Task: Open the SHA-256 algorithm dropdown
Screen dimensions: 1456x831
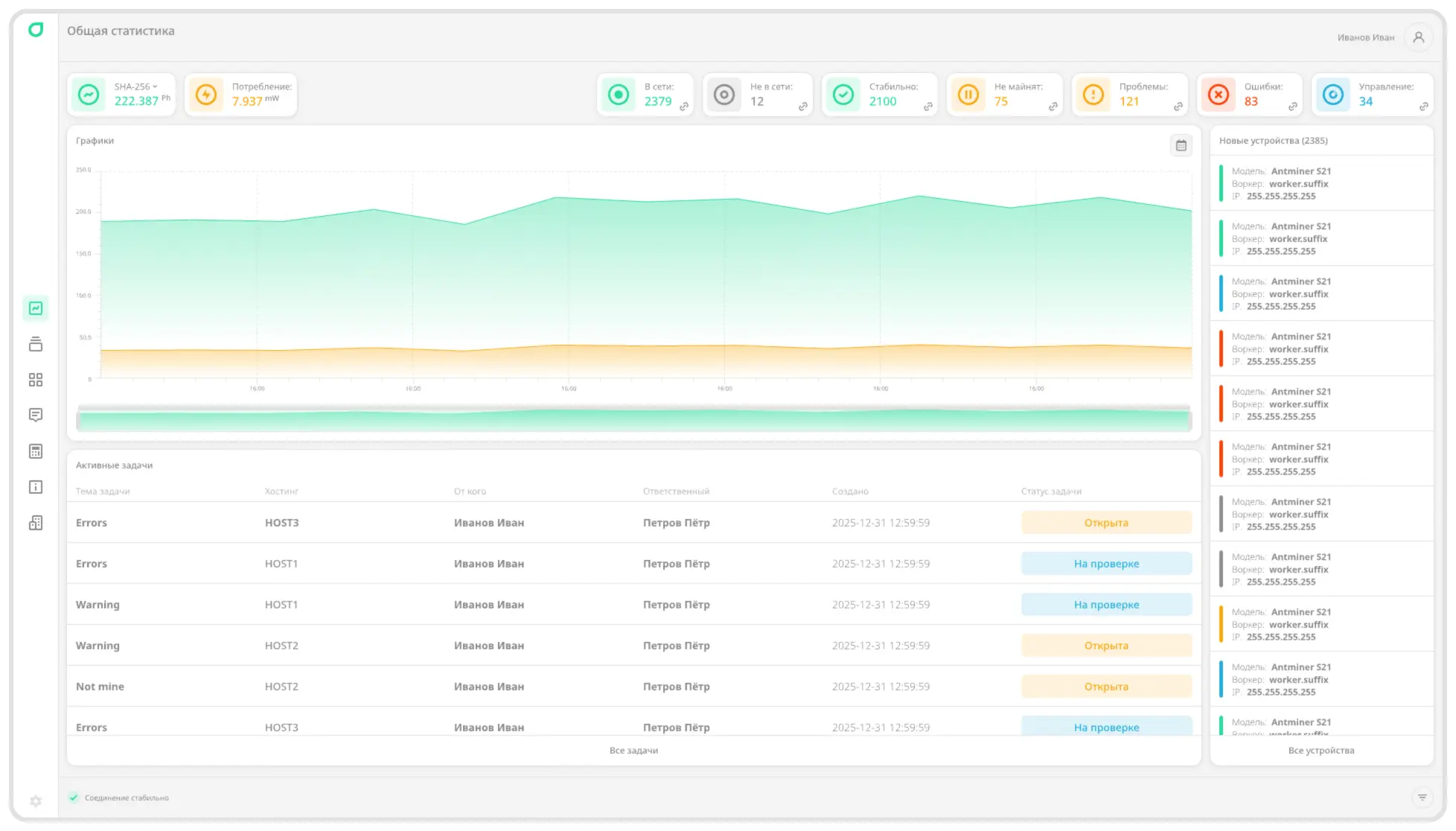Action: point(155,86)
